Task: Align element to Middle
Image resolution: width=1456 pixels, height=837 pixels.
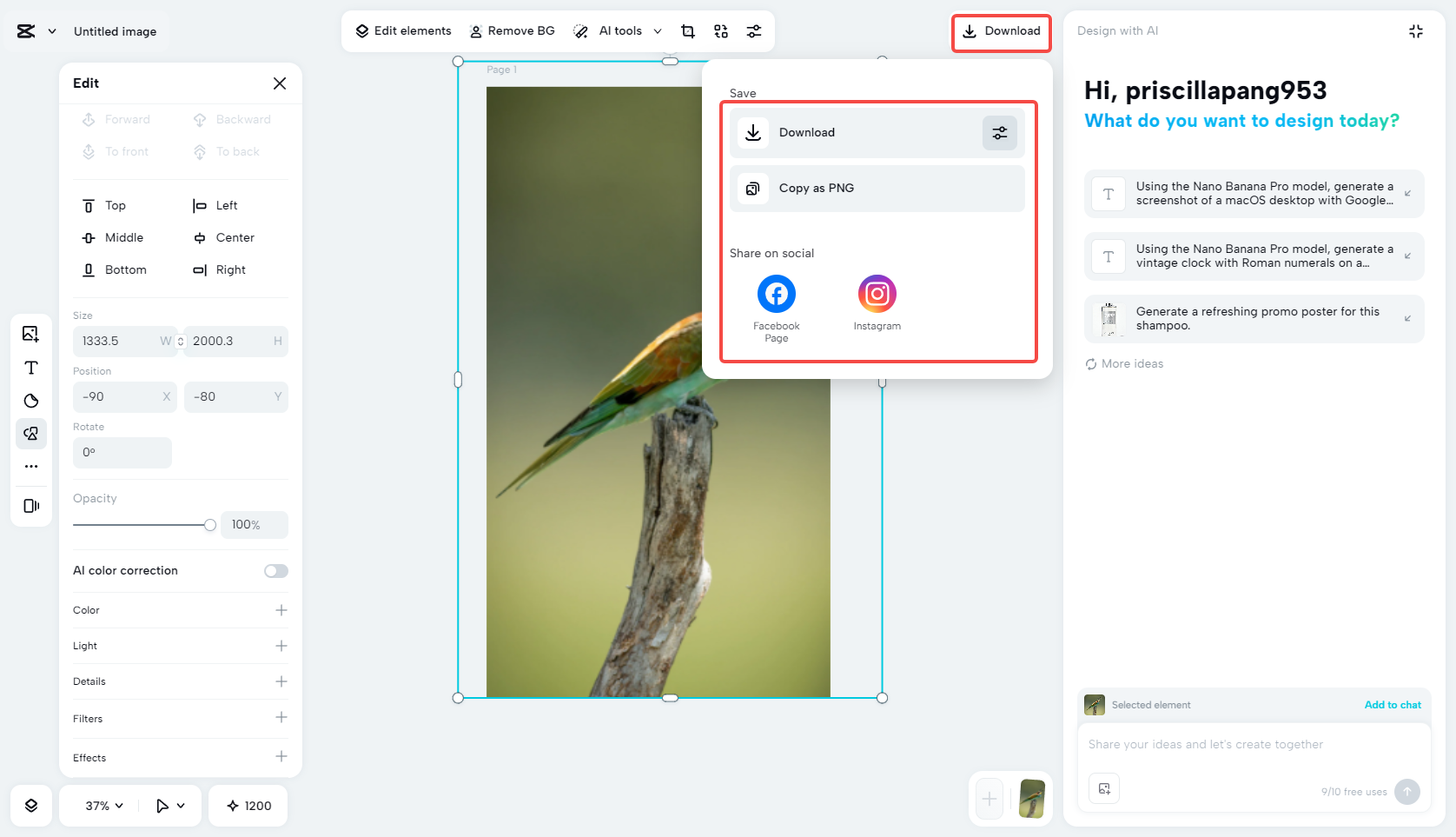Action: tap(113, 238)
